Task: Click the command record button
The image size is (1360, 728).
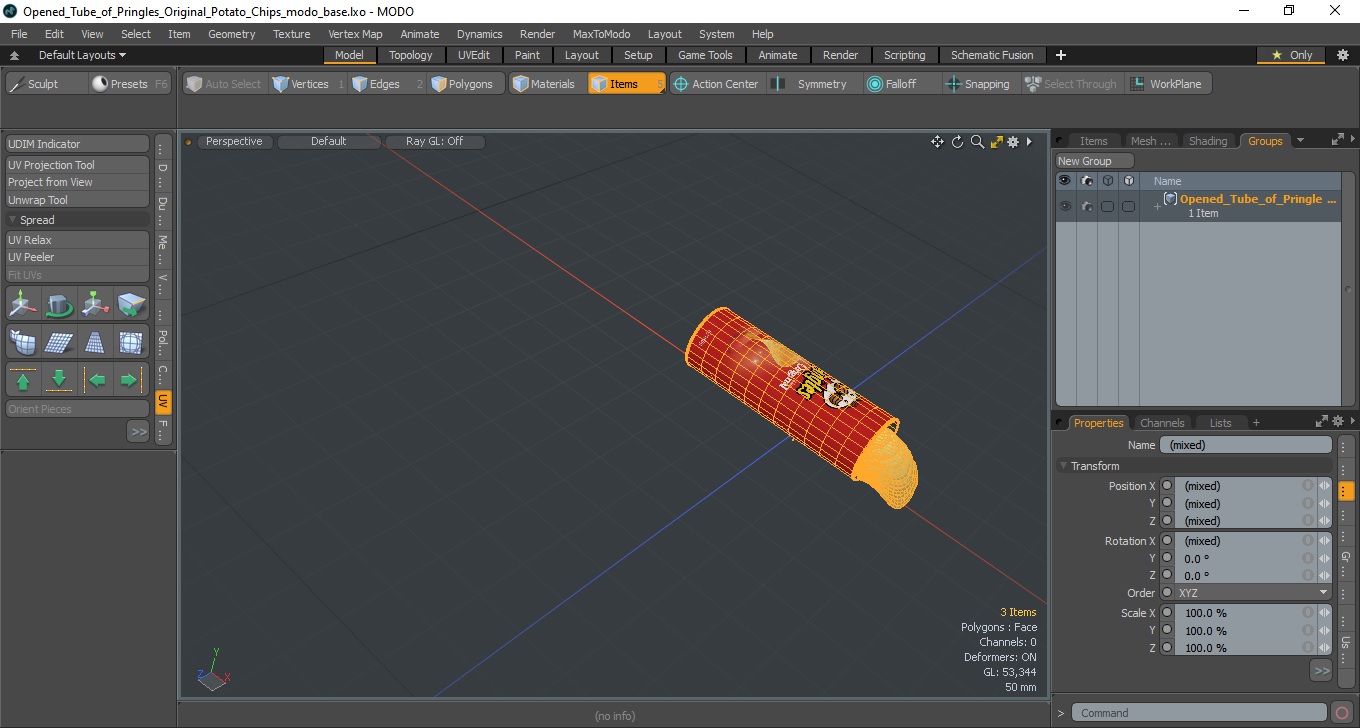Action: coord(1342,713)
